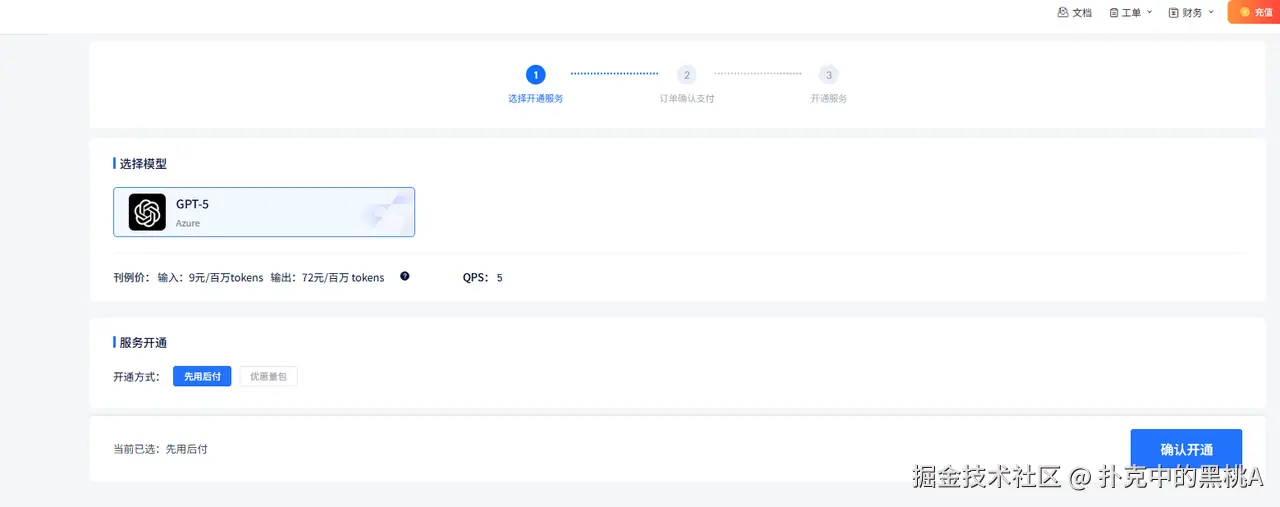Click the 开通服务 step label
Viewport: 1280px width, 507px height.
[828, 99]
